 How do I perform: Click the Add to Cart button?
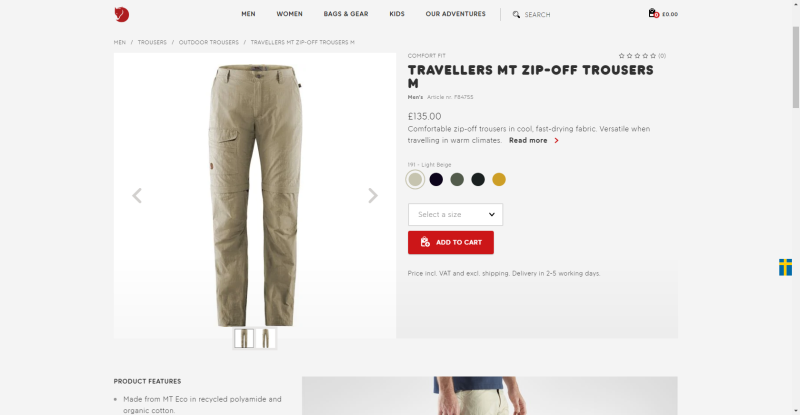pos(451,242)
